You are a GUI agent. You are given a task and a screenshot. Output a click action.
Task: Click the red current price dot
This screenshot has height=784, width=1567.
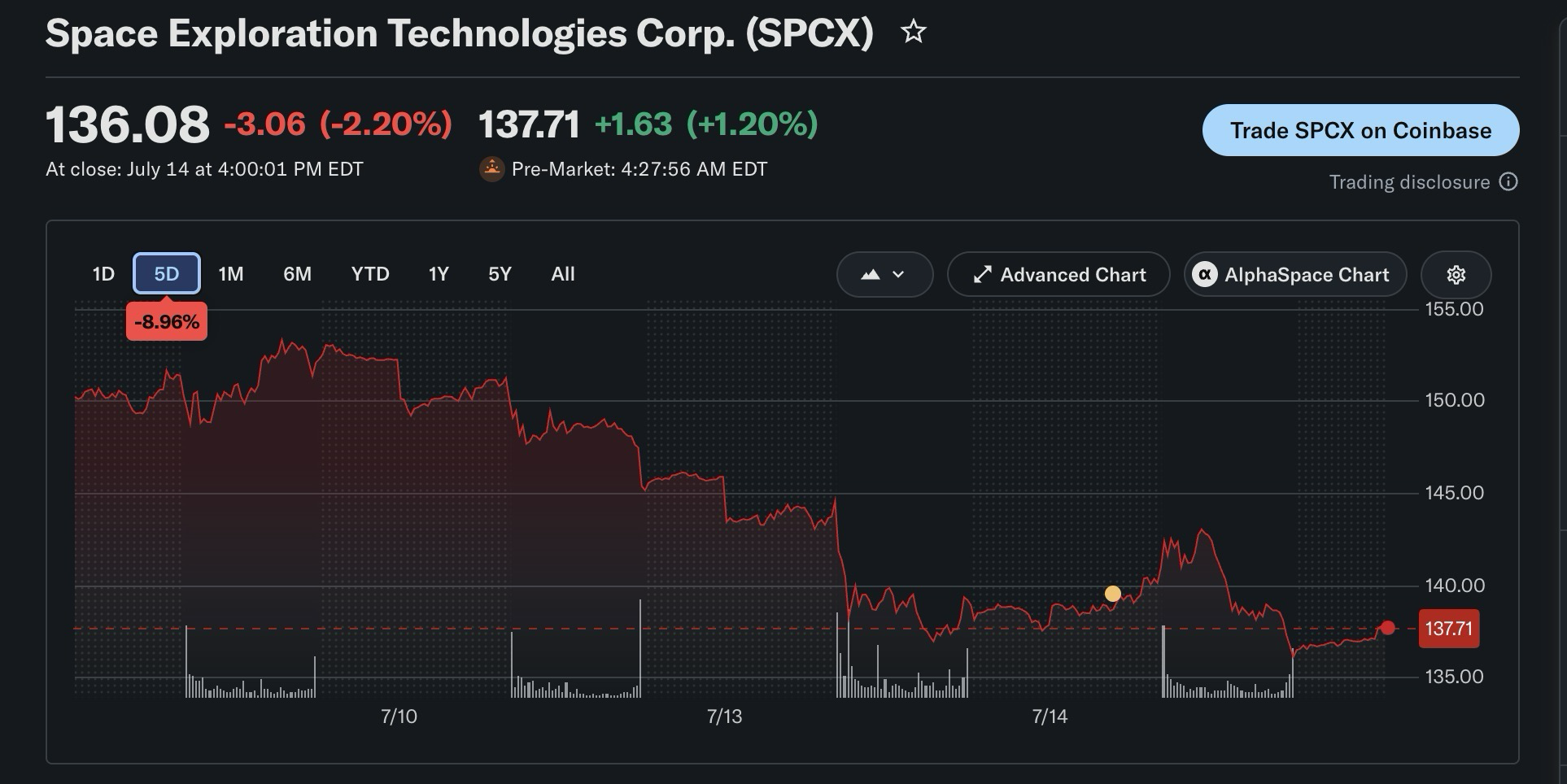point(1388,628)
